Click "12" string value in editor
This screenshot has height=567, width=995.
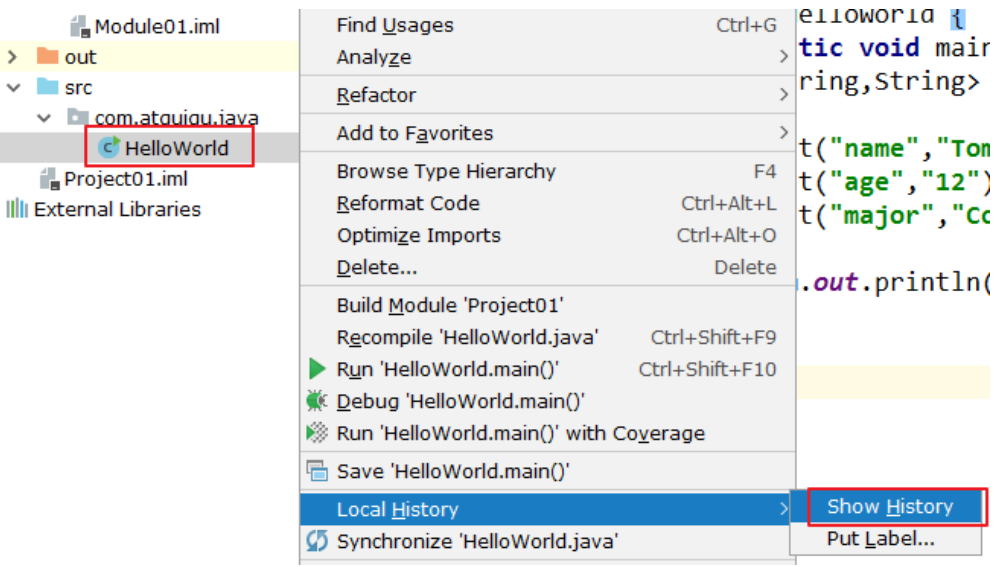(950, 183)
